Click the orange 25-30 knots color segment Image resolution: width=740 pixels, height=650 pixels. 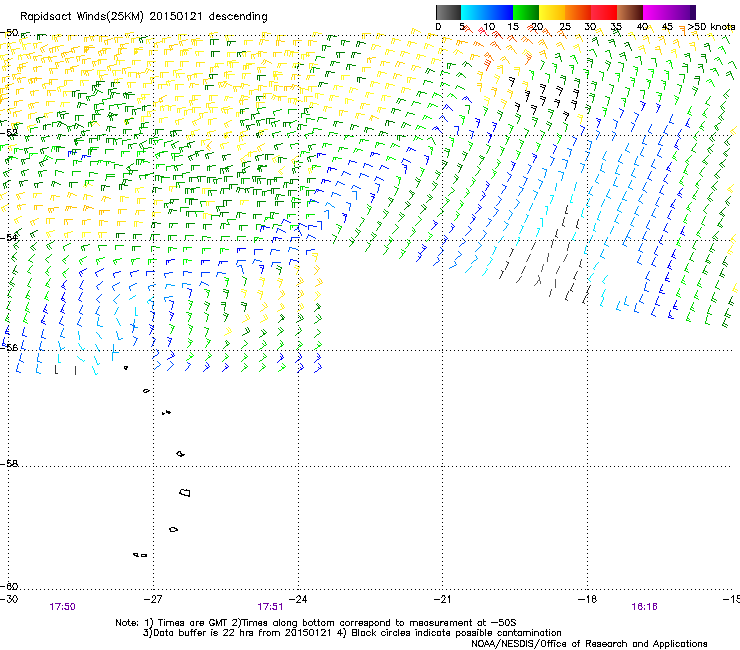578,12
